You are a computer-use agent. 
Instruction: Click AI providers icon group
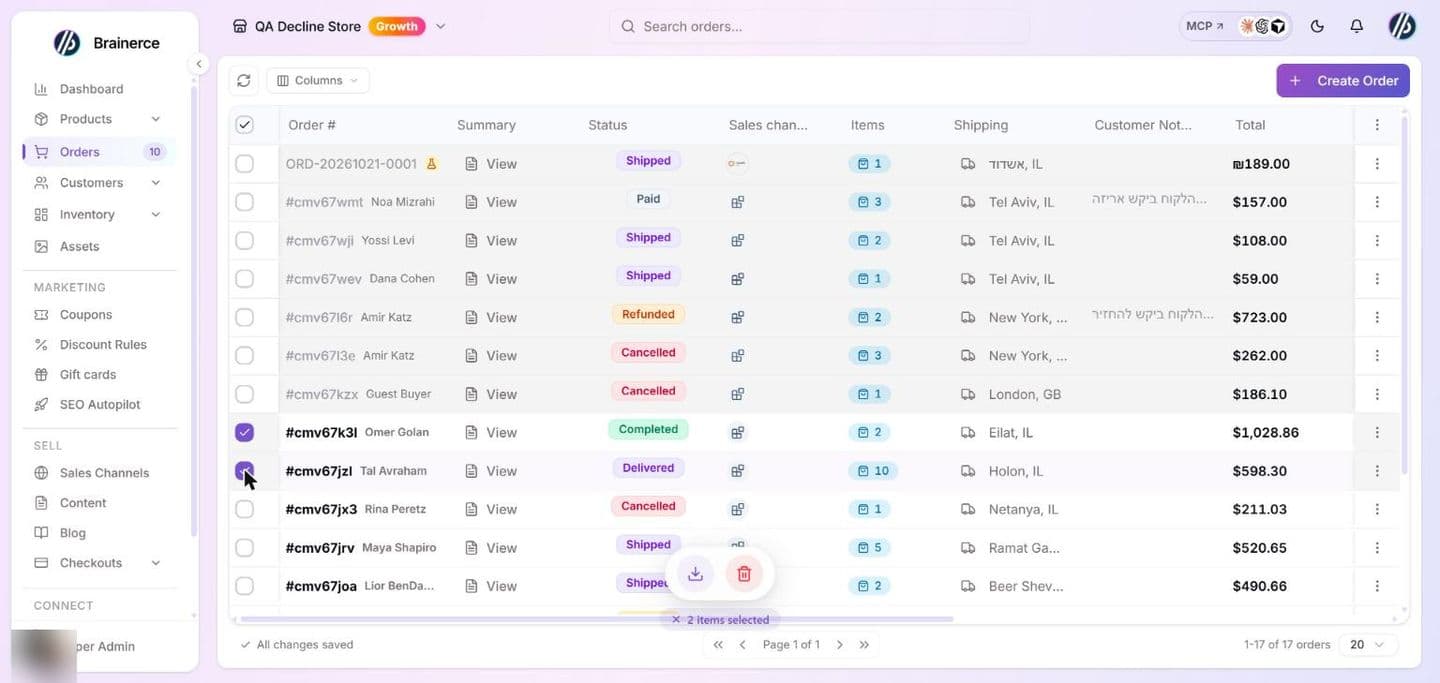pyautogui.click(x=1263, y=27)
